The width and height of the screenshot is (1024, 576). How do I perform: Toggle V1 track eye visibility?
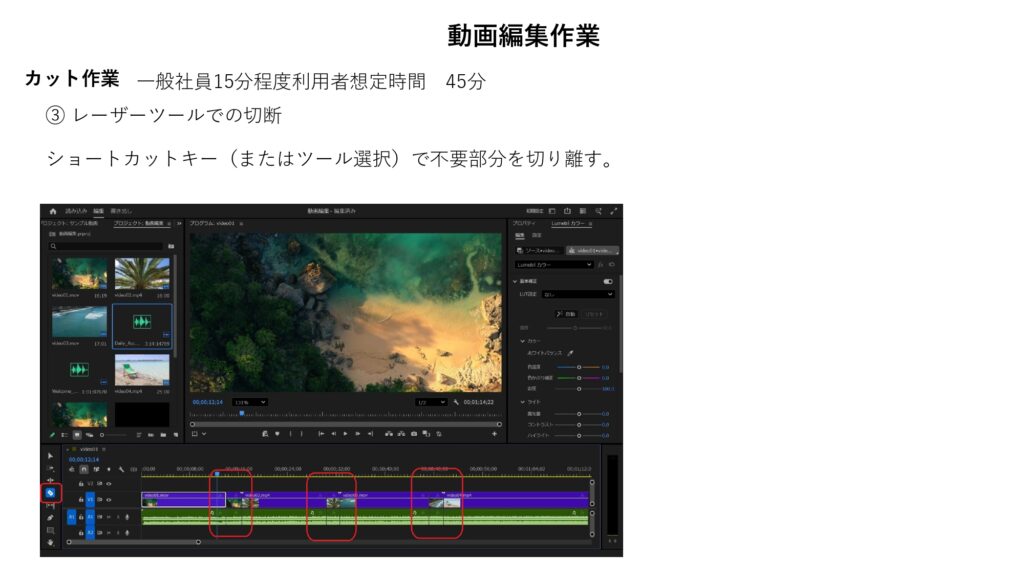109,499
